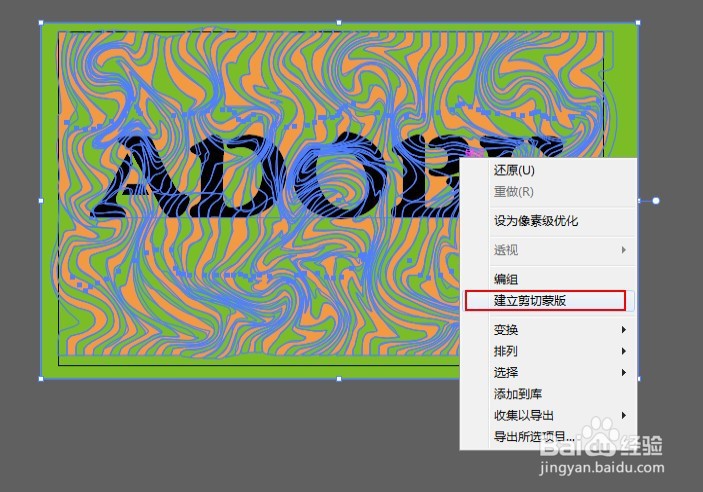Choose 添加到库 in the context menu
This screenshot has height=492, width=703.
[548, 394]
